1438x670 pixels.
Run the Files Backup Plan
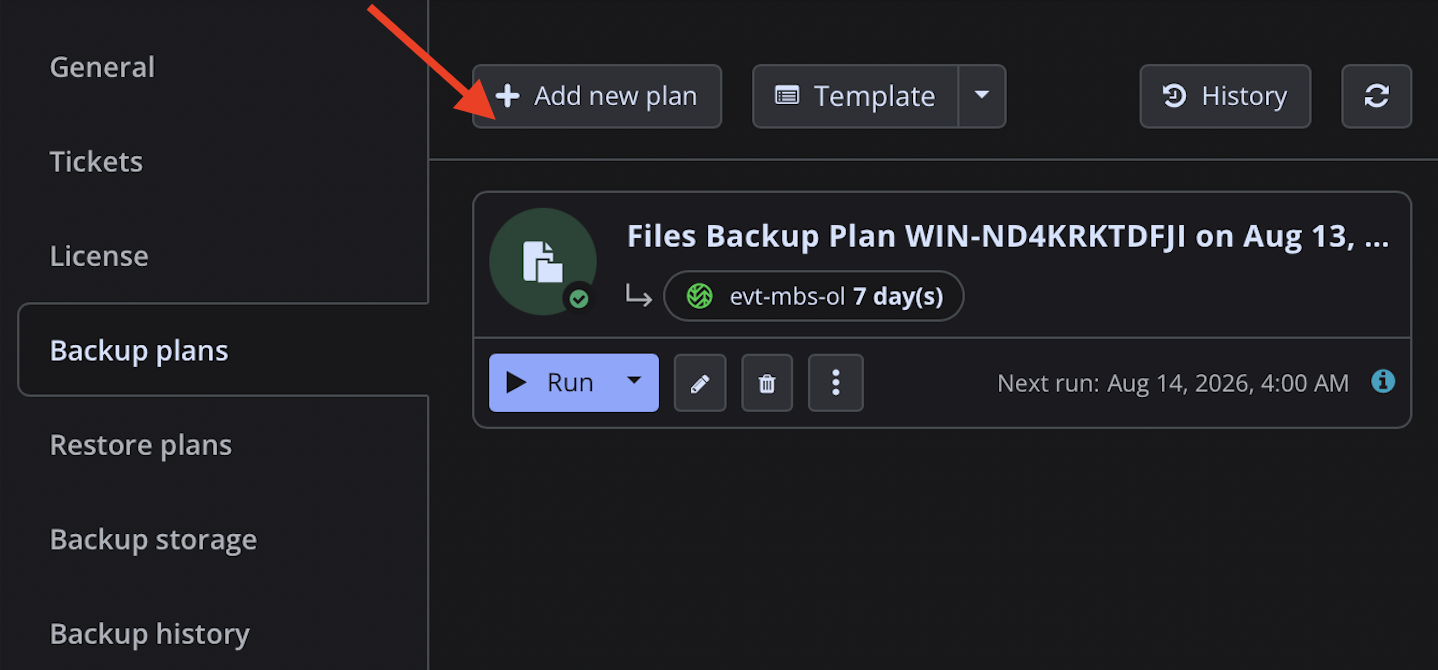[550, 382]
